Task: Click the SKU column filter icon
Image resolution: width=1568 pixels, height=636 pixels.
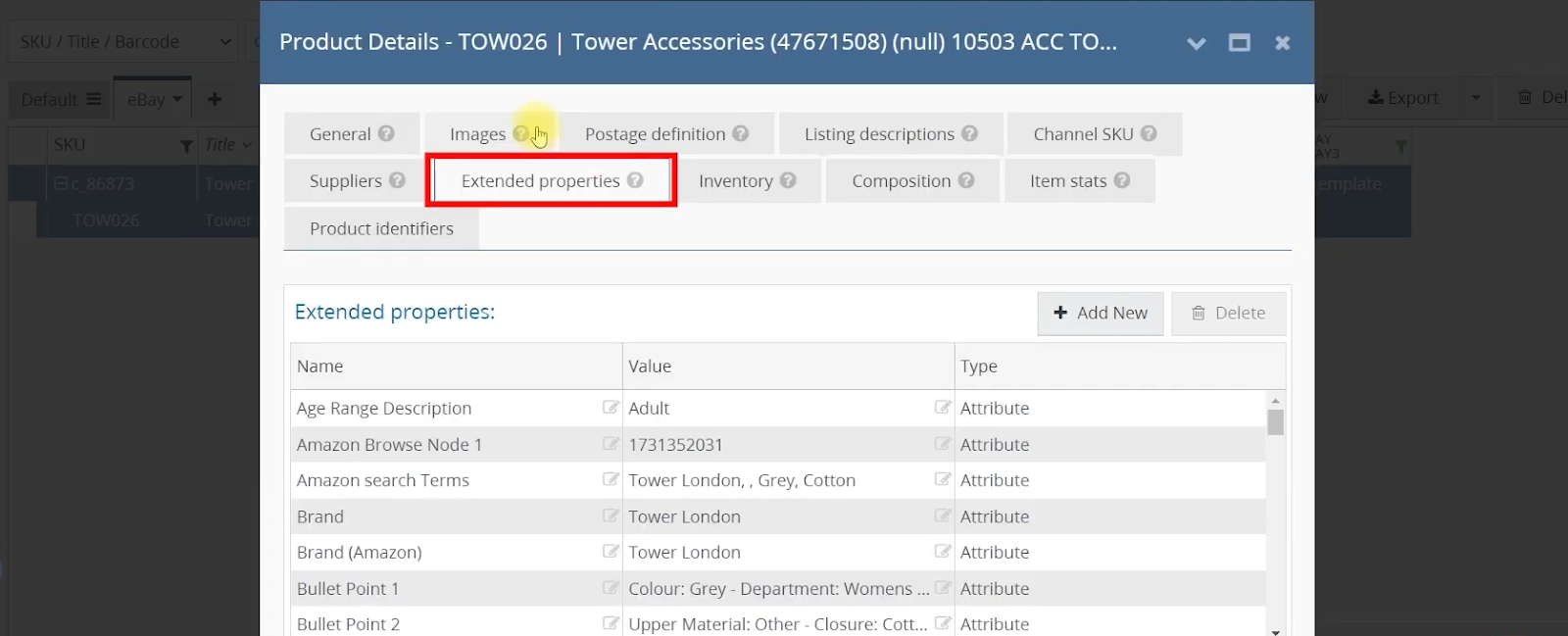Action: (x=186, y=146)
